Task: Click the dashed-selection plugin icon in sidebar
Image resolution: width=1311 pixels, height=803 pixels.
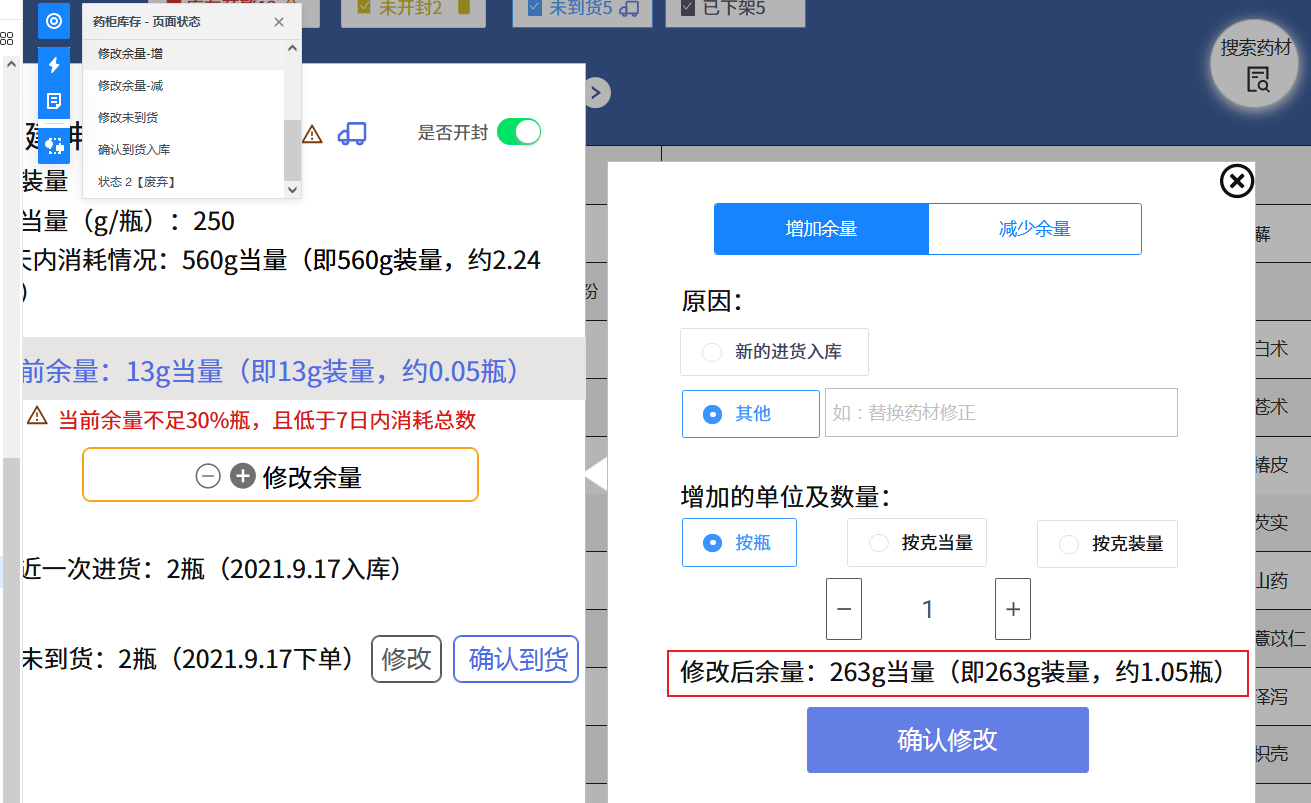Action: (54, 145)
